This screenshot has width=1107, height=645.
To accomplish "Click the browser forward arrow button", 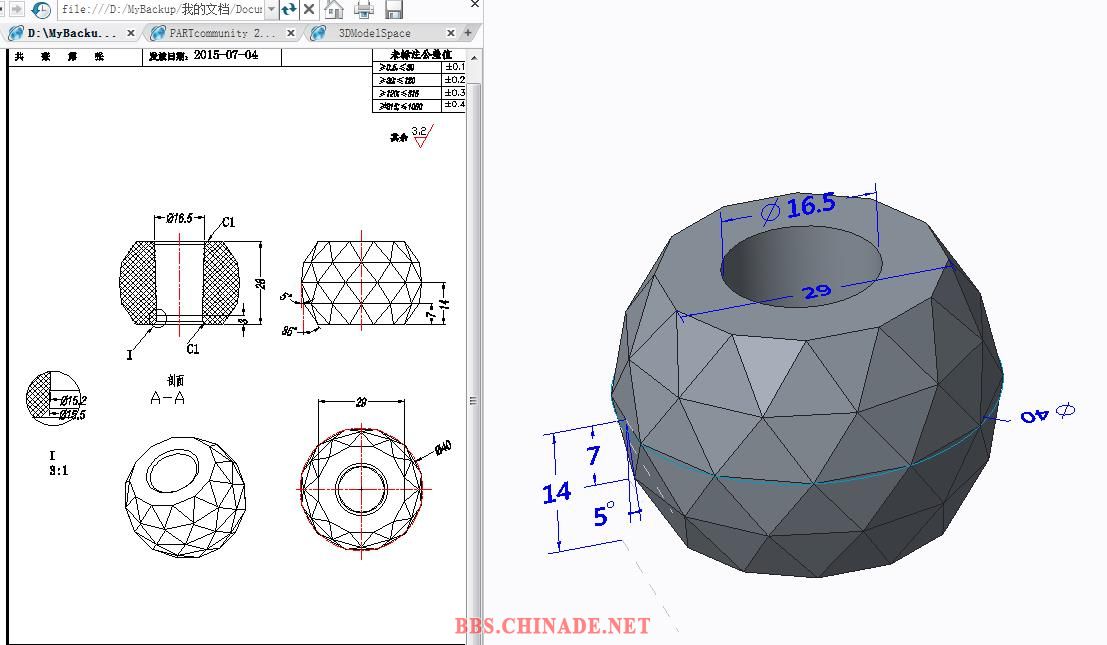I will [x=16, y=10].
